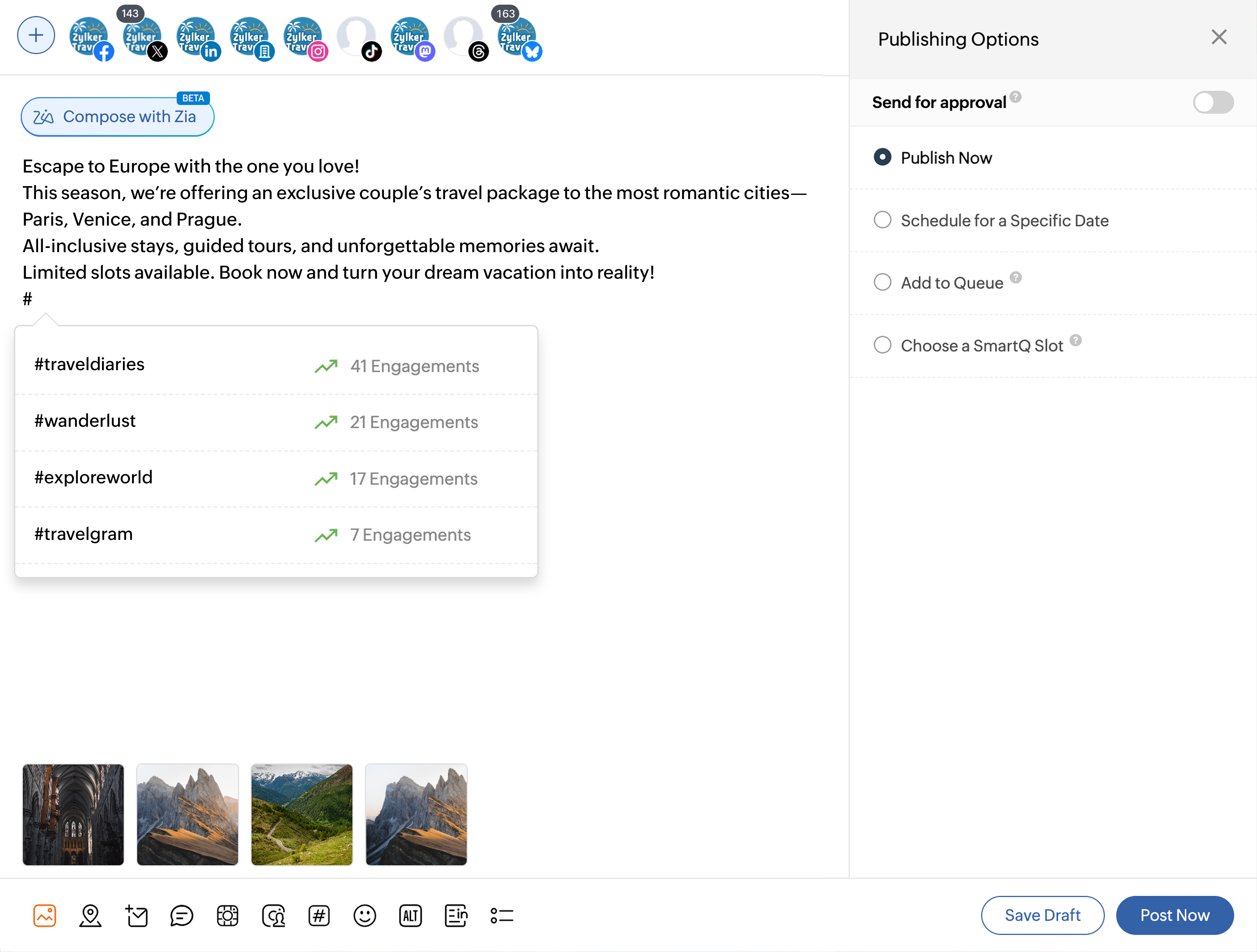Open Compose with Zia

point(118,116)
